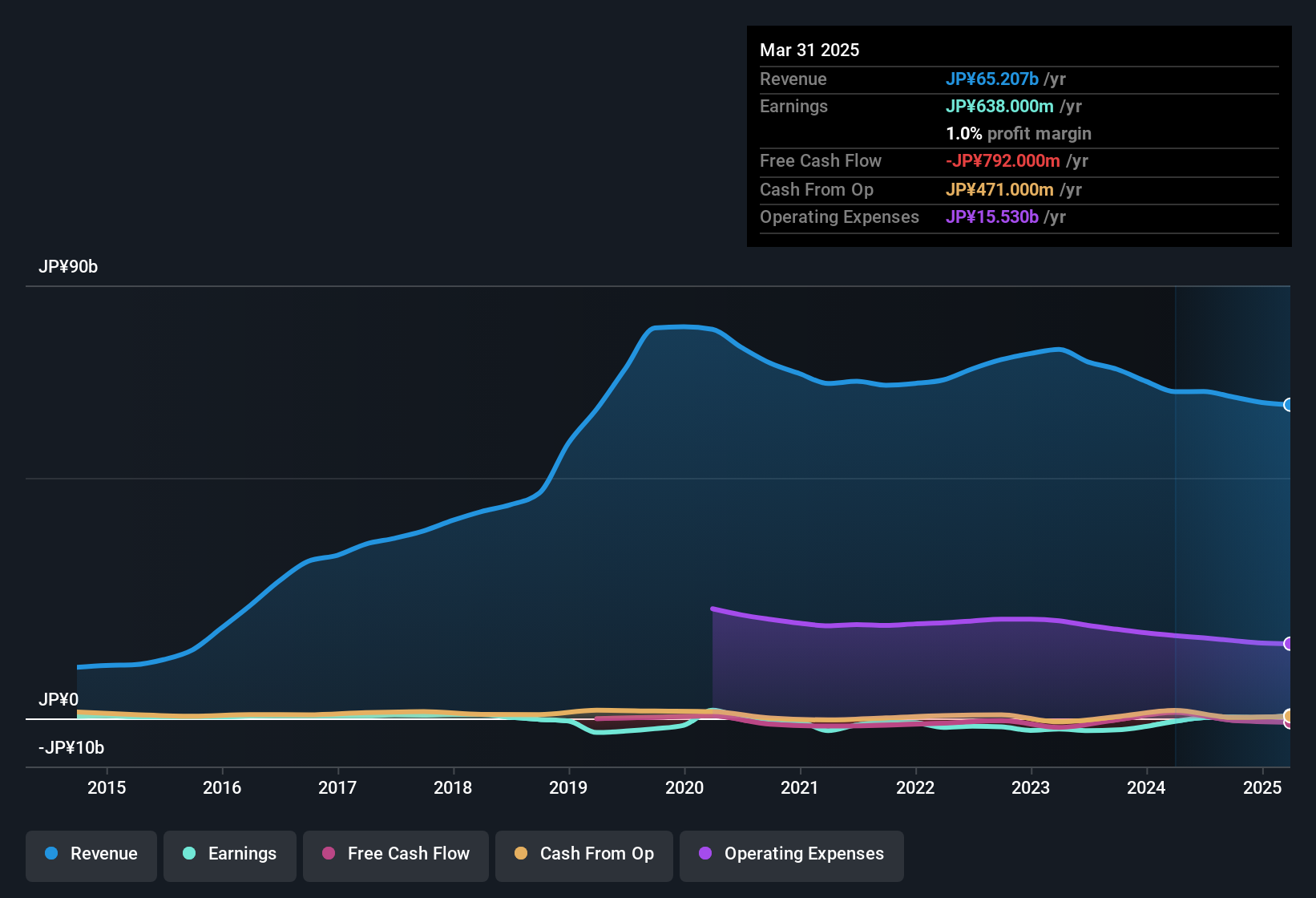This screenshot has width=1316, height=898.
Task: Click the Cash From Op tooltip label
Action: point(817,189)
